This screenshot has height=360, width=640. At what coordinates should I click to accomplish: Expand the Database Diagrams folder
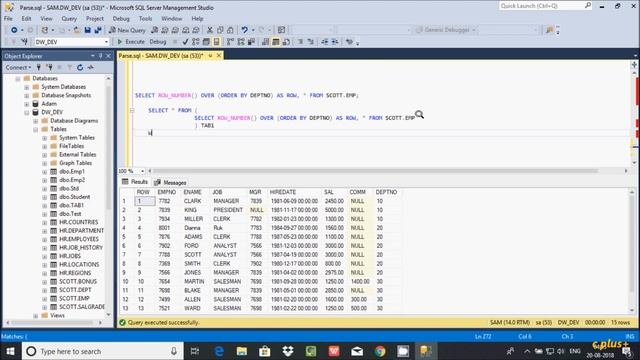point(36,121)
